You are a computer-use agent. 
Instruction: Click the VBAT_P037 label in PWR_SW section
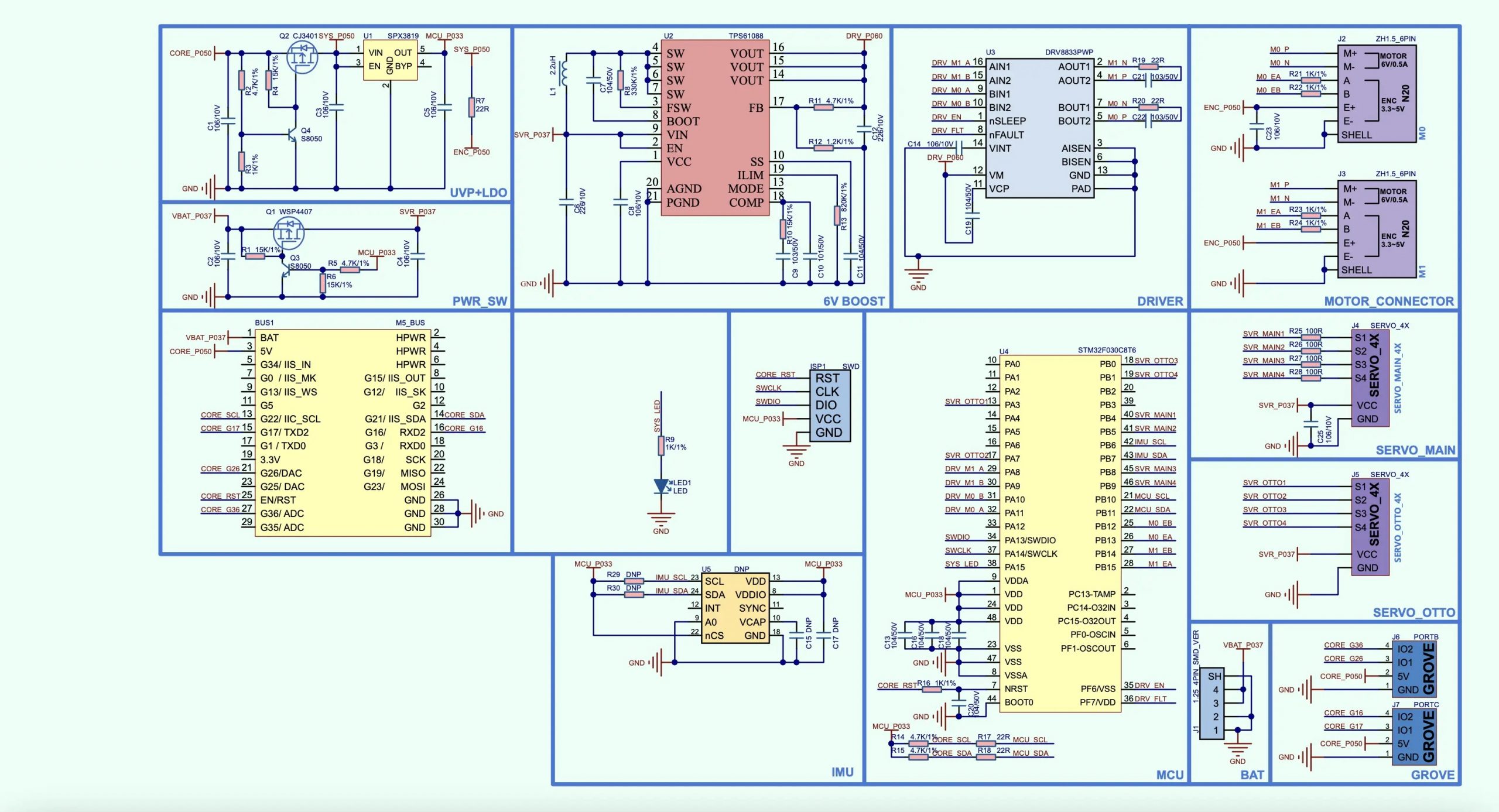tap(191, 216)
